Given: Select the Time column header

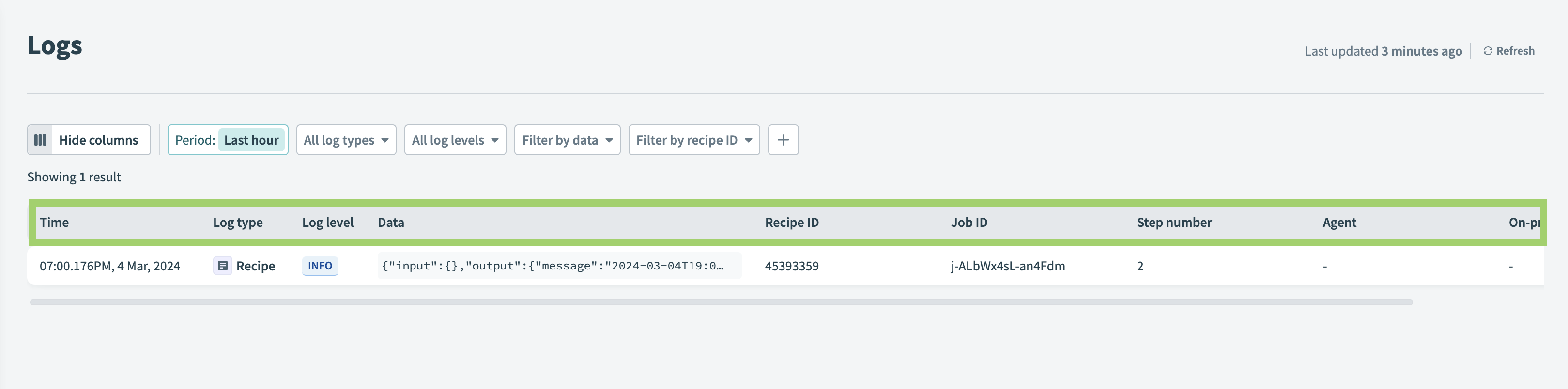Looking at the screenshot, I should pyautogui.click(x=55, y=223).
